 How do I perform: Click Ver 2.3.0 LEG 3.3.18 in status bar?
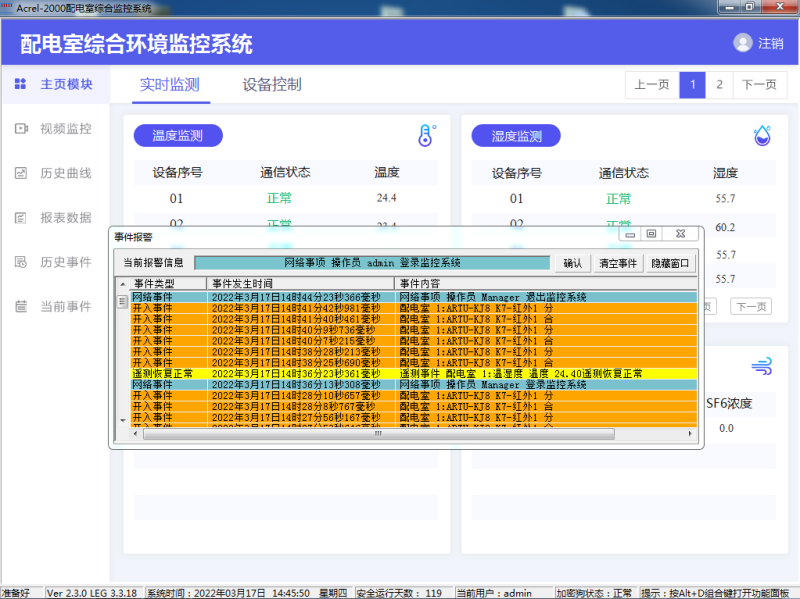point(92,593)
